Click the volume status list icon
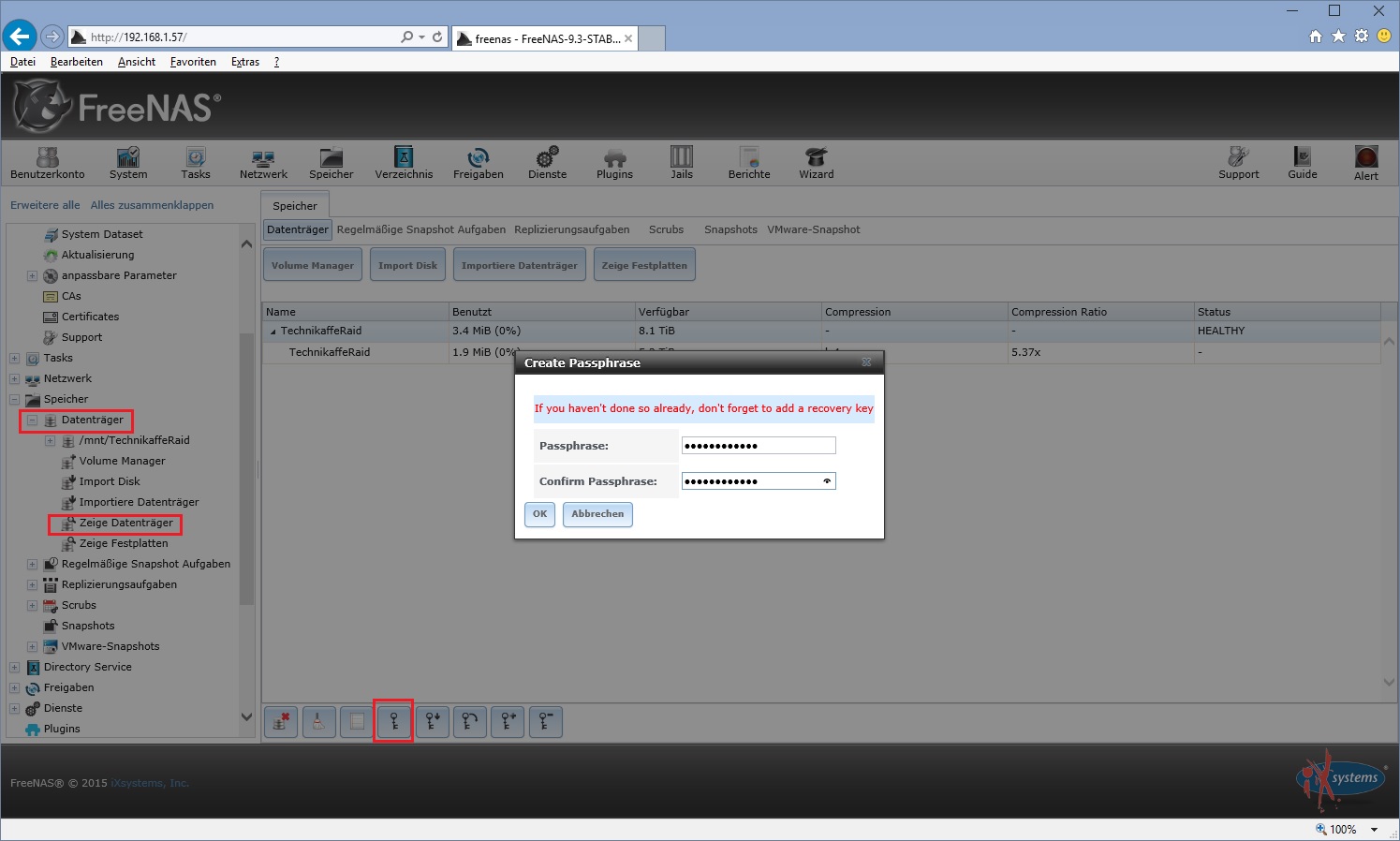 [357, 722]
